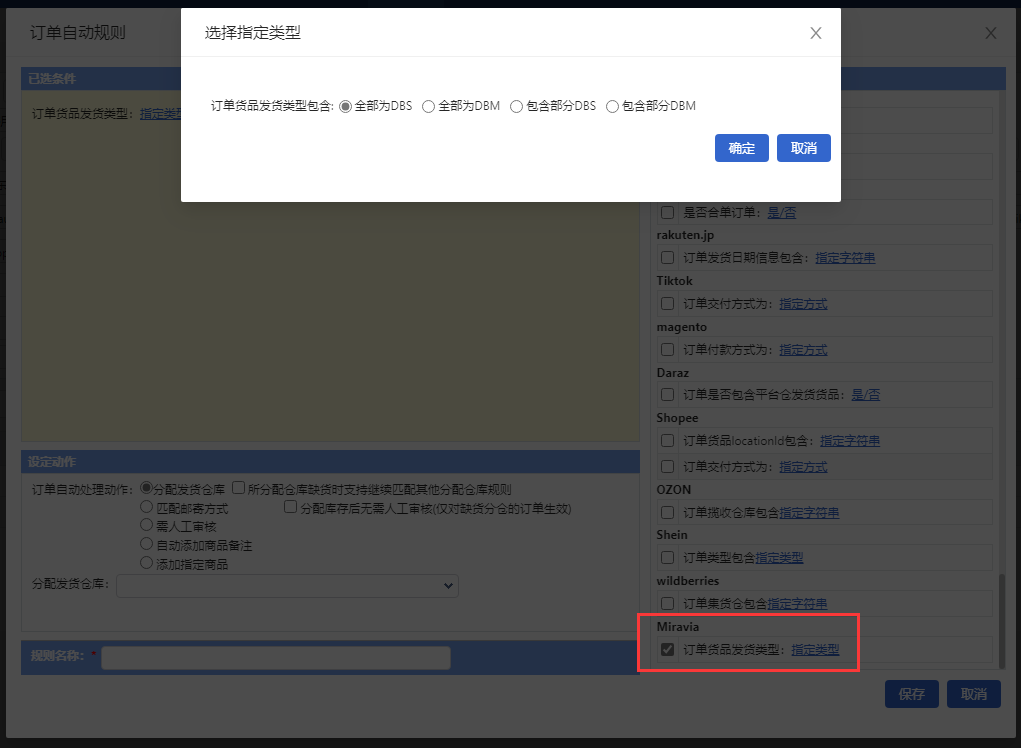Click the 规则名称 input field

point(276,658)
